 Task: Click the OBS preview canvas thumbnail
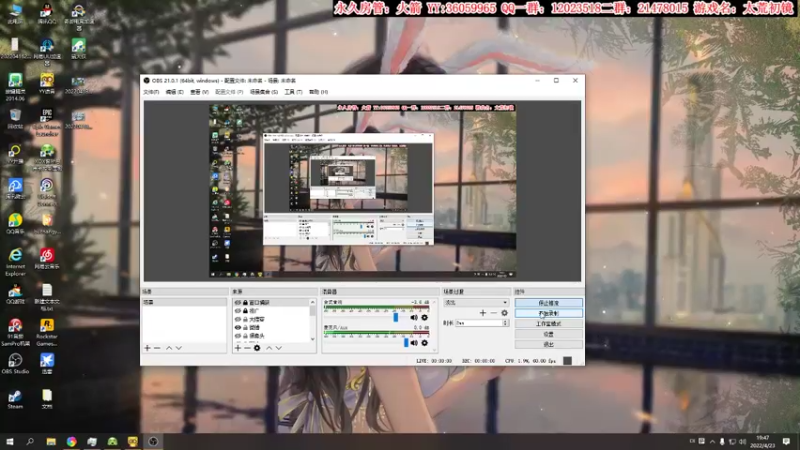[362, 191]
